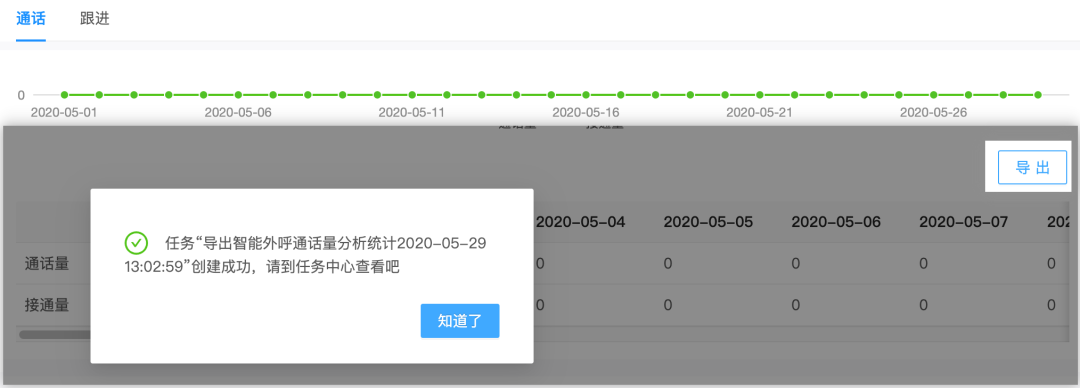The image size is (1080, 388).
Task: Confirm the dialog with 知道了
Action: pos(460,320)
